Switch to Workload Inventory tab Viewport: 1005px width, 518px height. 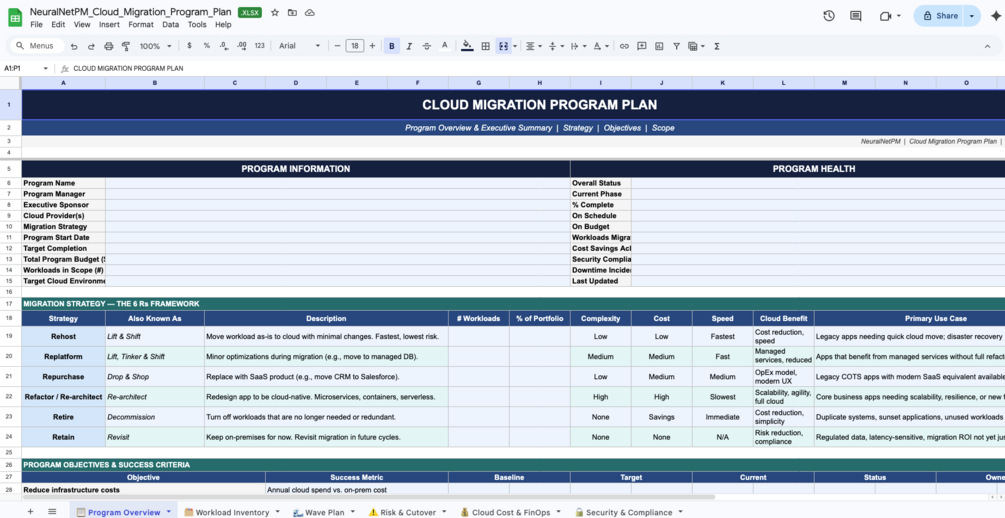point(232,512)
